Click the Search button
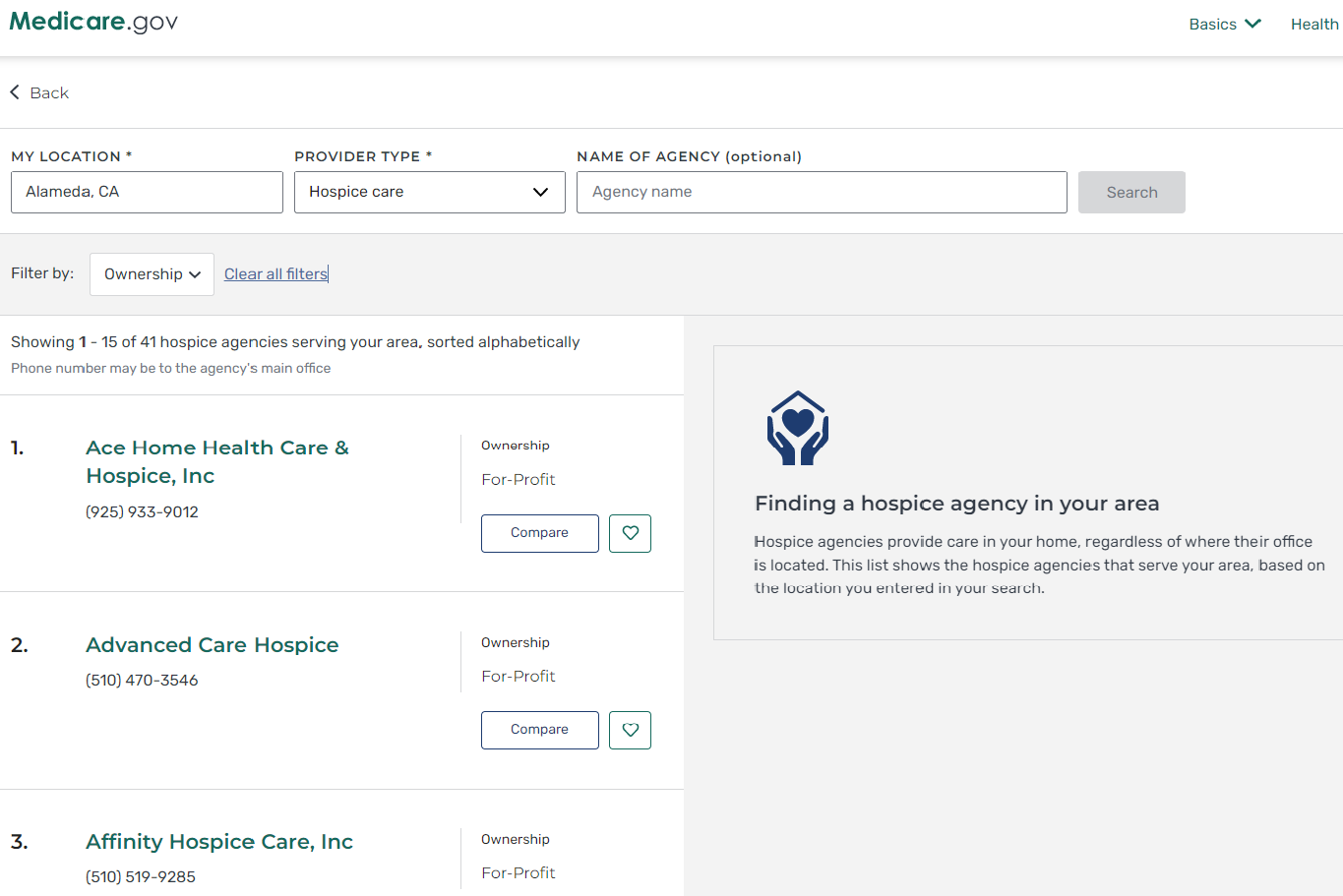 1131,193
